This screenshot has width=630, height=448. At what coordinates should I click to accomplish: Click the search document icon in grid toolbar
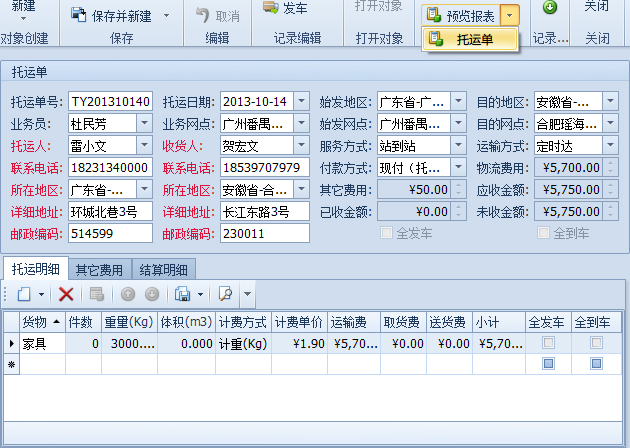coord(225,294)
